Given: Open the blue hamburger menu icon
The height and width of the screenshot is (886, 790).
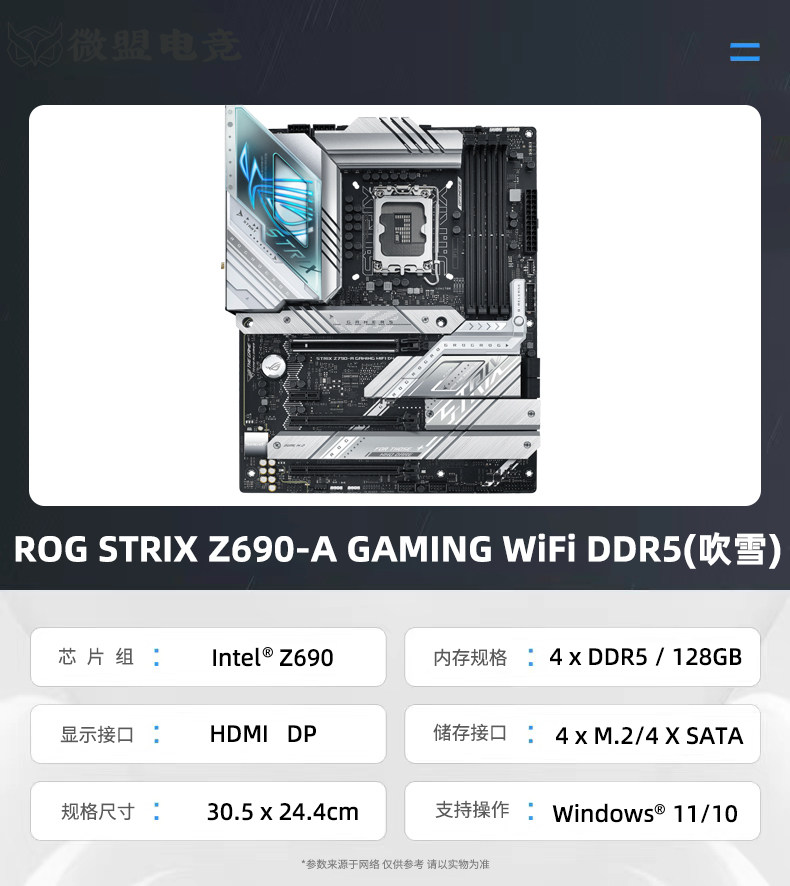Looking at the screenshot, I should click(744, 52).
